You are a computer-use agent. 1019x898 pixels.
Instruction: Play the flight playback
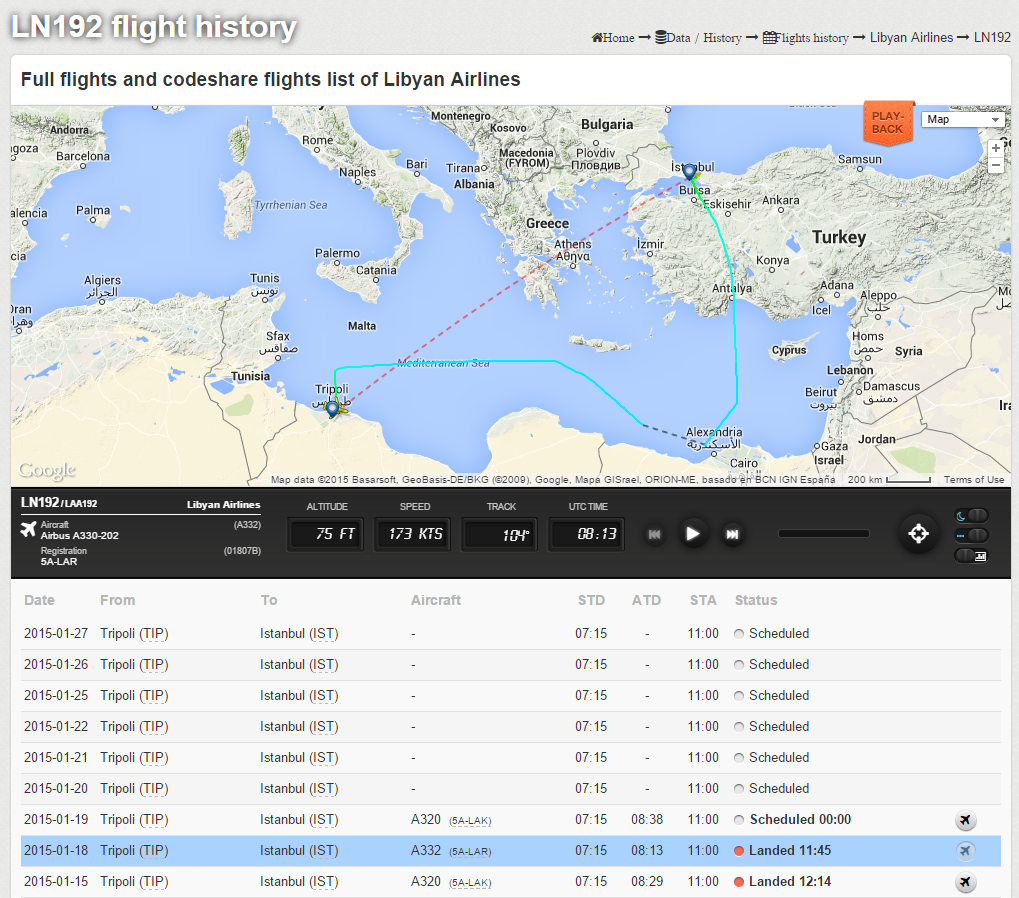pos(693,534)
